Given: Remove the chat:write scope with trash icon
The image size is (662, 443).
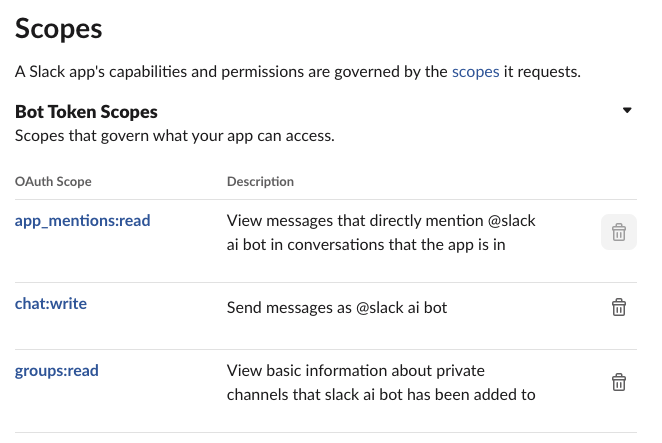Looking at the screenshot, I should (619, 307).
